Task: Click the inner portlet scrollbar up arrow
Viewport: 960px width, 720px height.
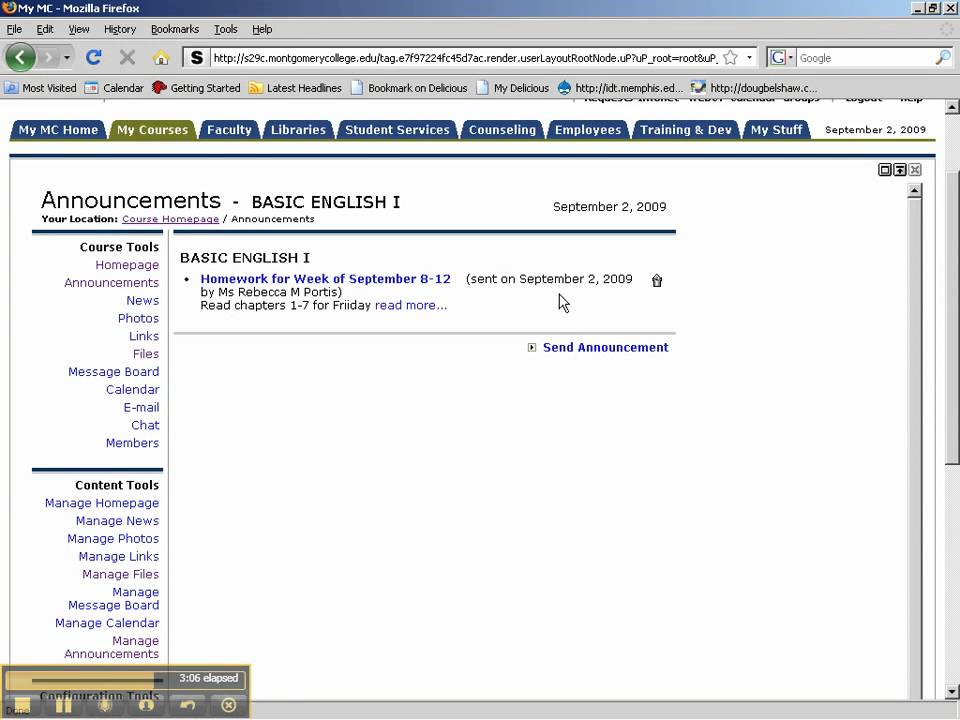Action: [x=915, y=190]
